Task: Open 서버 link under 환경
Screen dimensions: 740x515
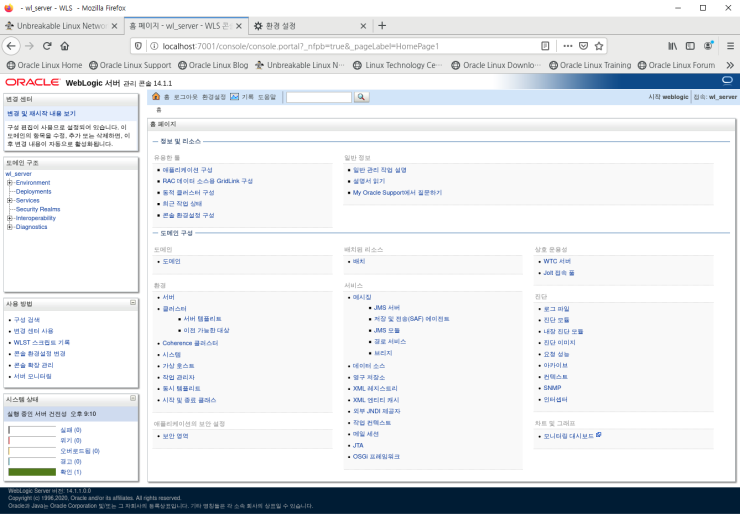Action: tap(168, 297)
